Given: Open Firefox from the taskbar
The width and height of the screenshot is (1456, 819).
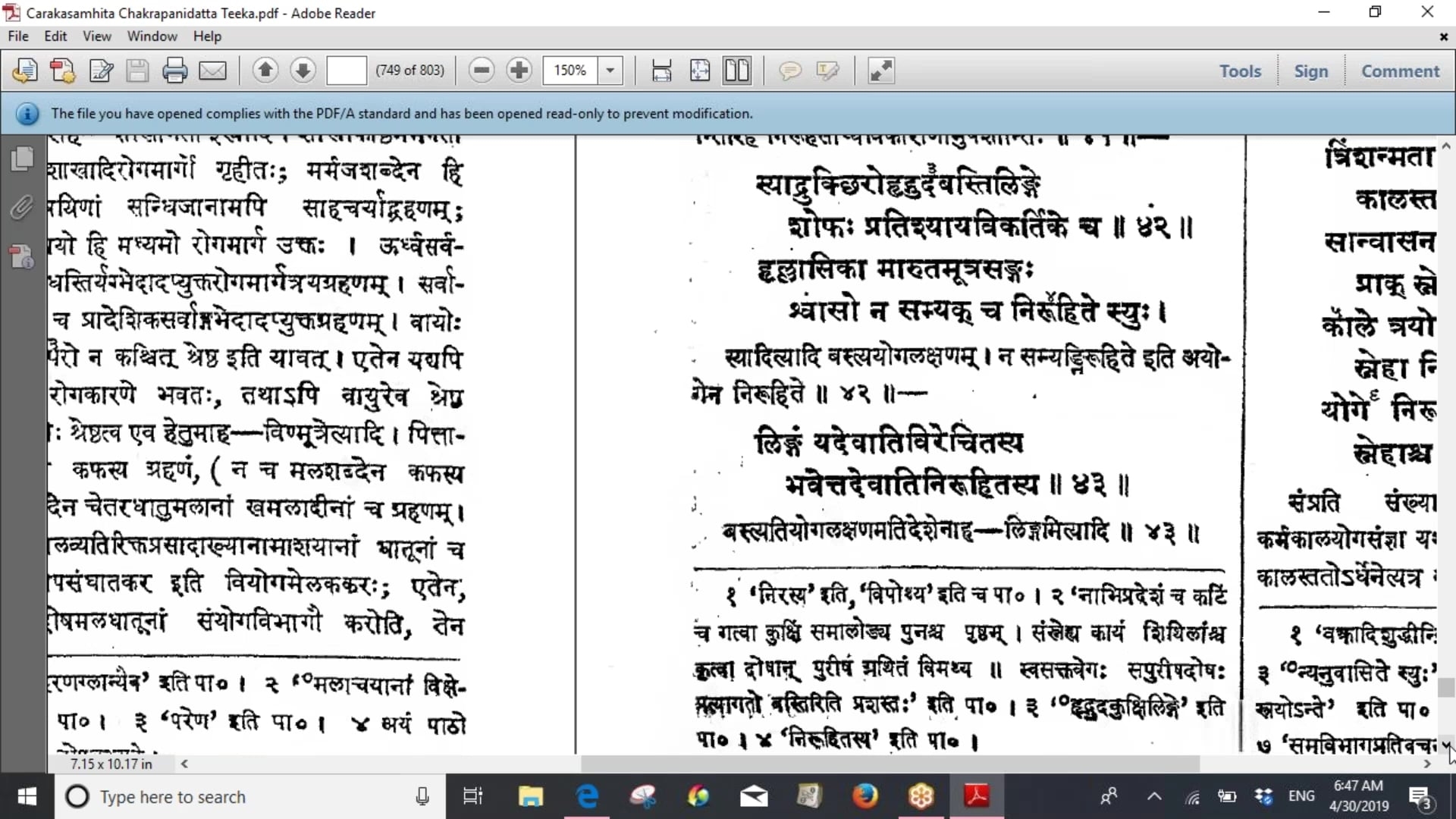Looking at the screenshot, I should pos(865,796).
